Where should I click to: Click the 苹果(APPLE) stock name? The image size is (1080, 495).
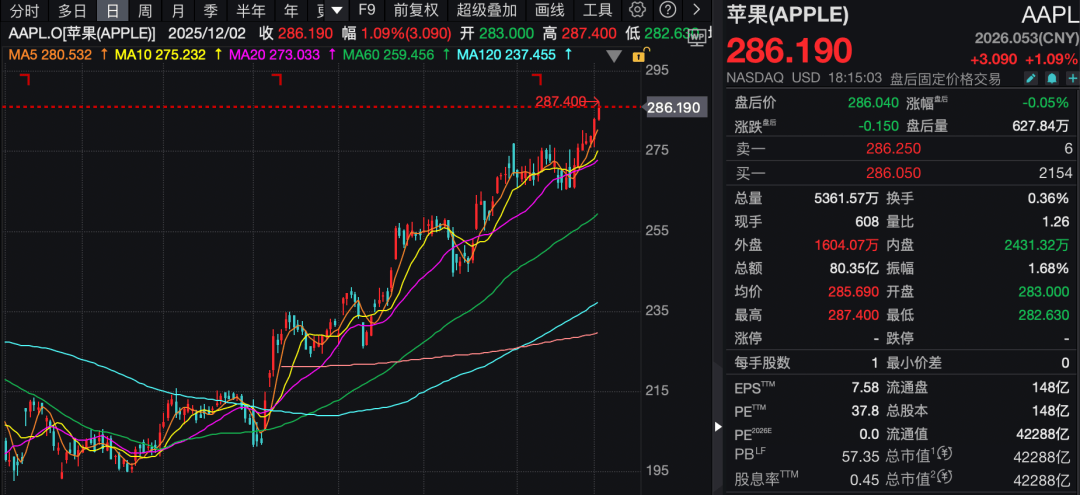click(x=787, y=14)
